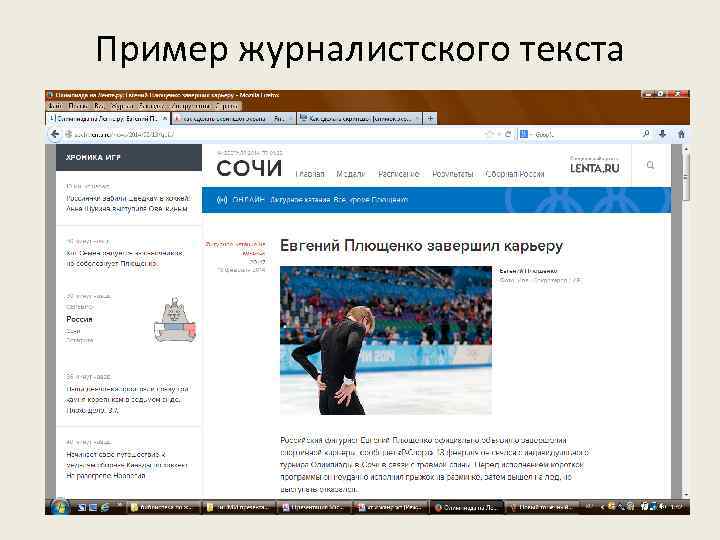Open the Медали navigation link
The height and width of the screenshot is (540, 720).
(351, 174)
